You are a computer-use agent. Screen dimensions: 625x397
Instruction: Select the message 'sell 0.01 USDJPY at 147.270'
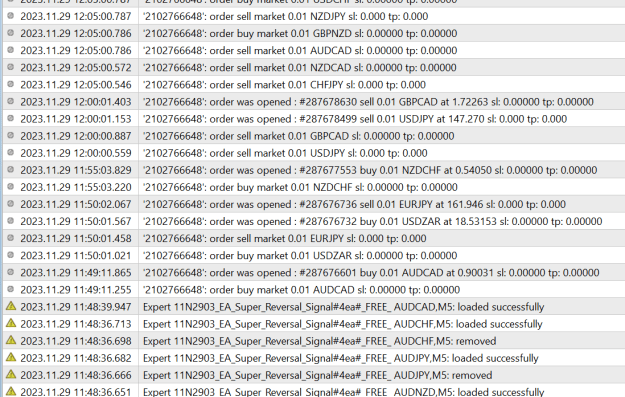355,119
